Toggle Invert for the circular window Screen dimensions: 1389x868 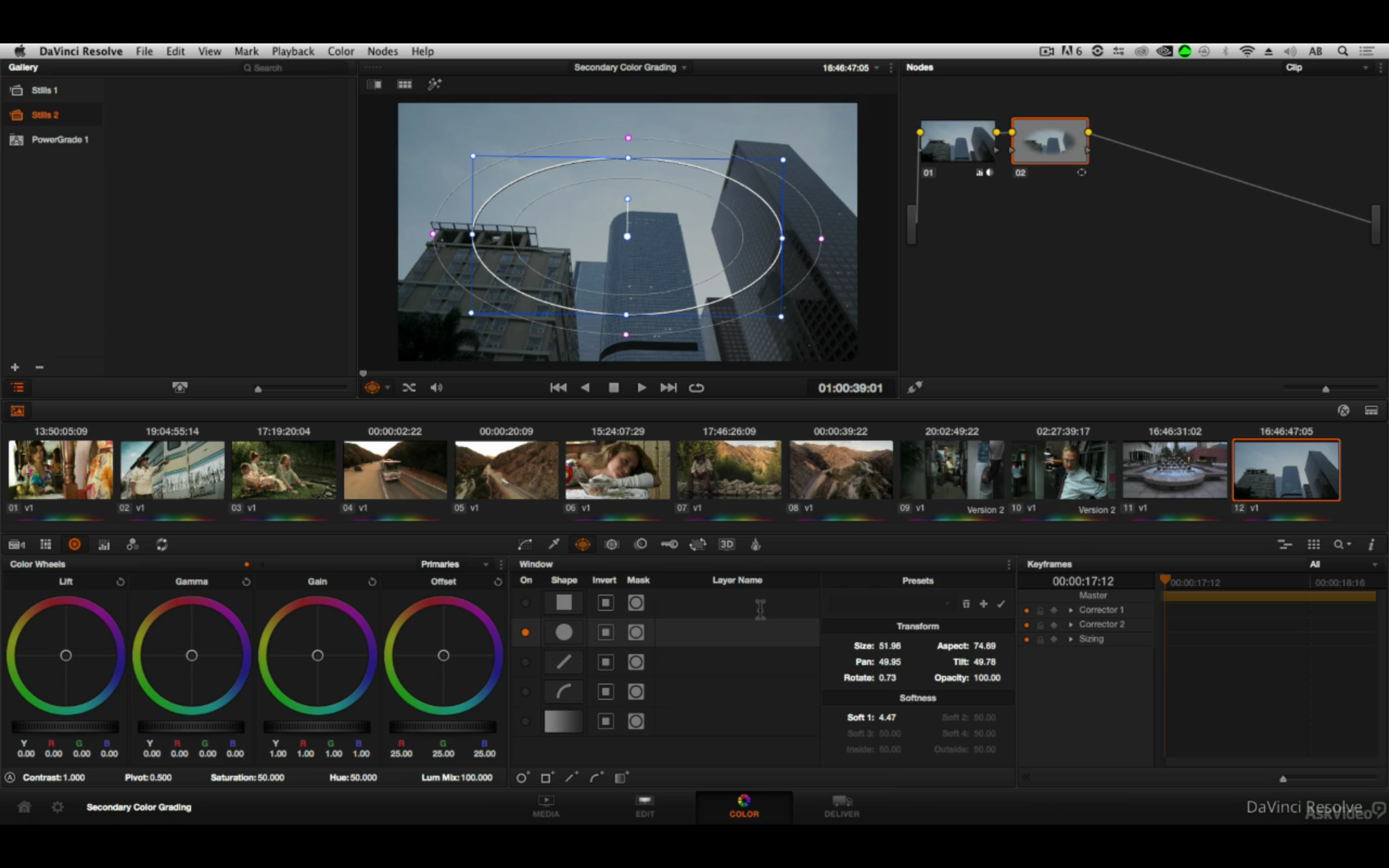(606, 633)
